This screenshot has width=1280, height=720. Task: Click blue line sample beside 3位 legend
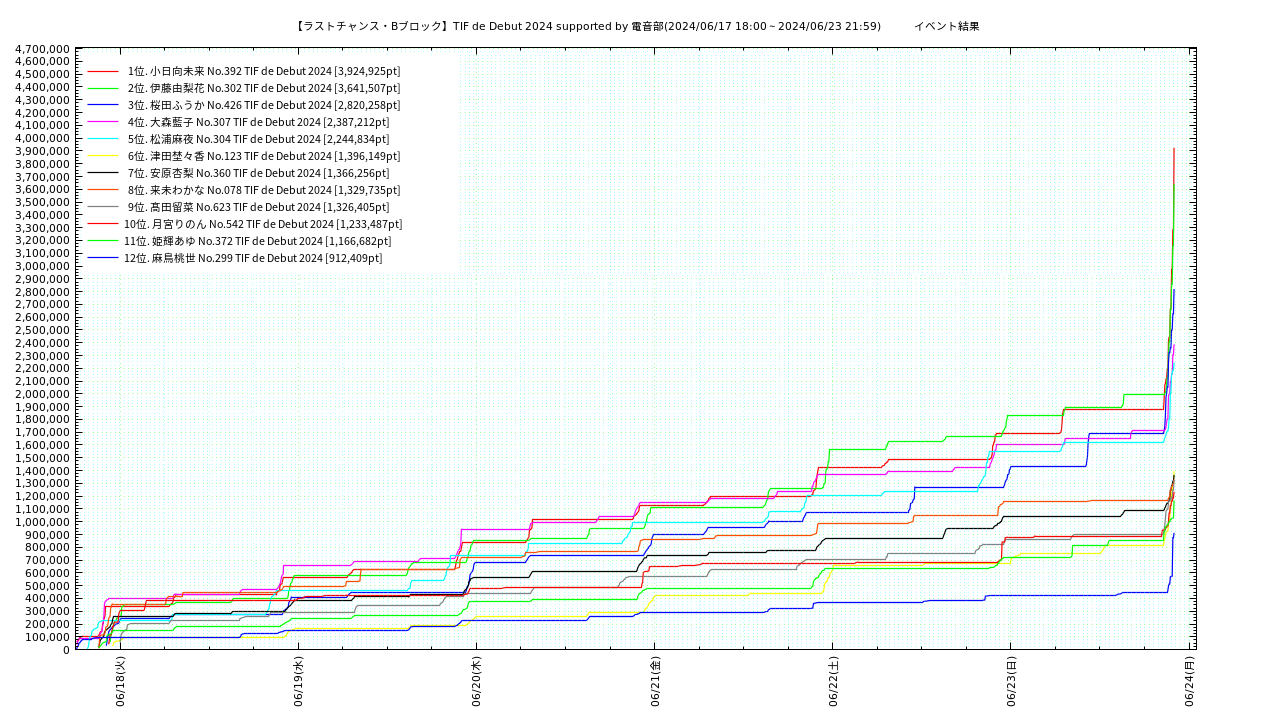[x=103, y=106]
